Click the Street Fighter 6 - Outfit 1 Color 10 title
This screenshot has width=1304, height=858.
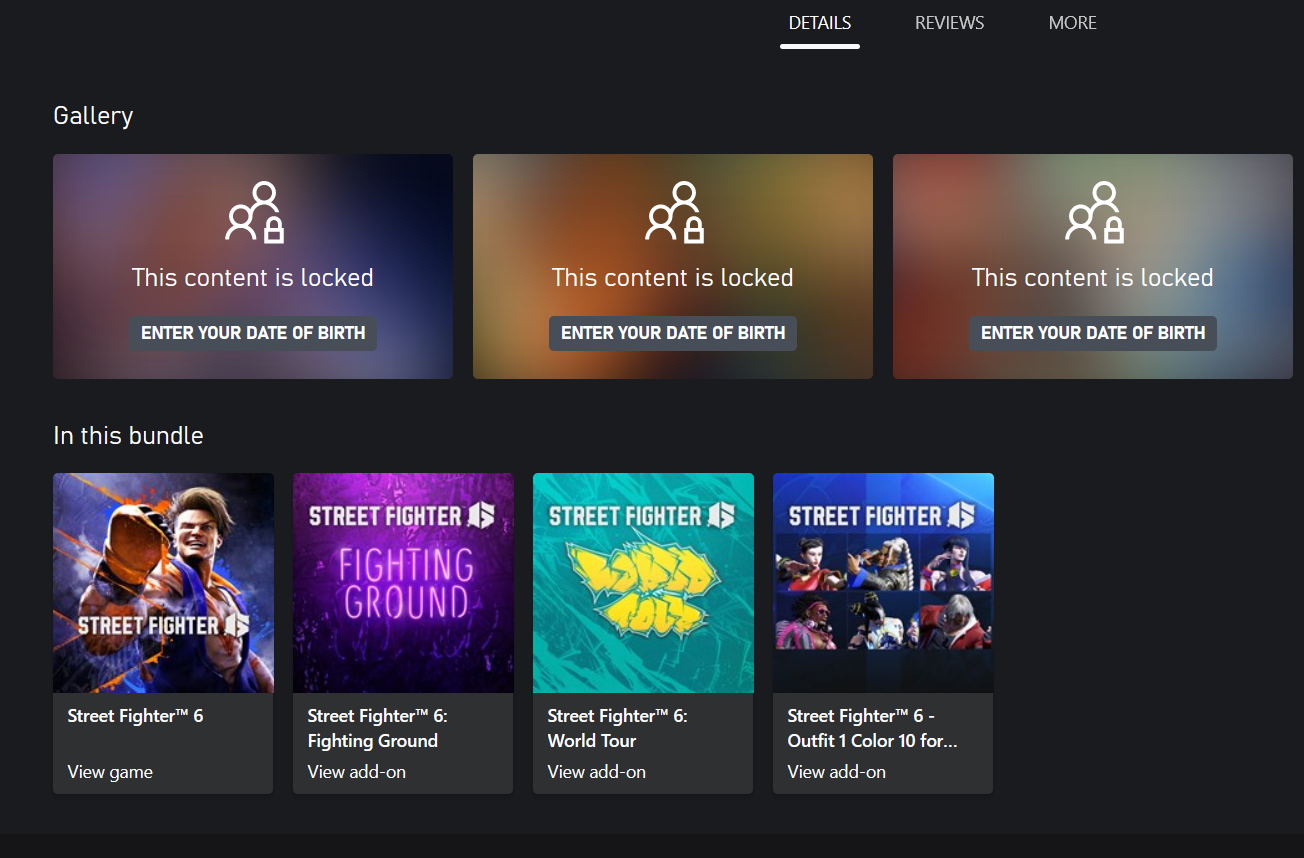tap(872, 728)
